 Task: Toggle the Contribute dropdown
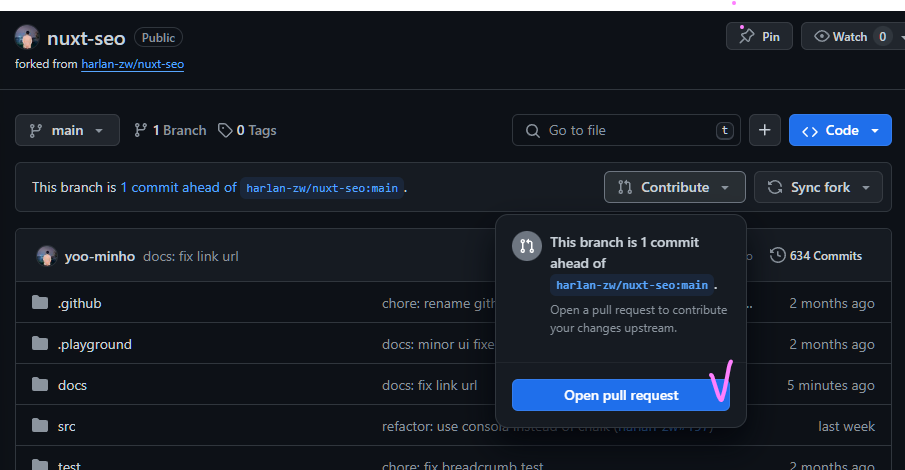[675, 187]
